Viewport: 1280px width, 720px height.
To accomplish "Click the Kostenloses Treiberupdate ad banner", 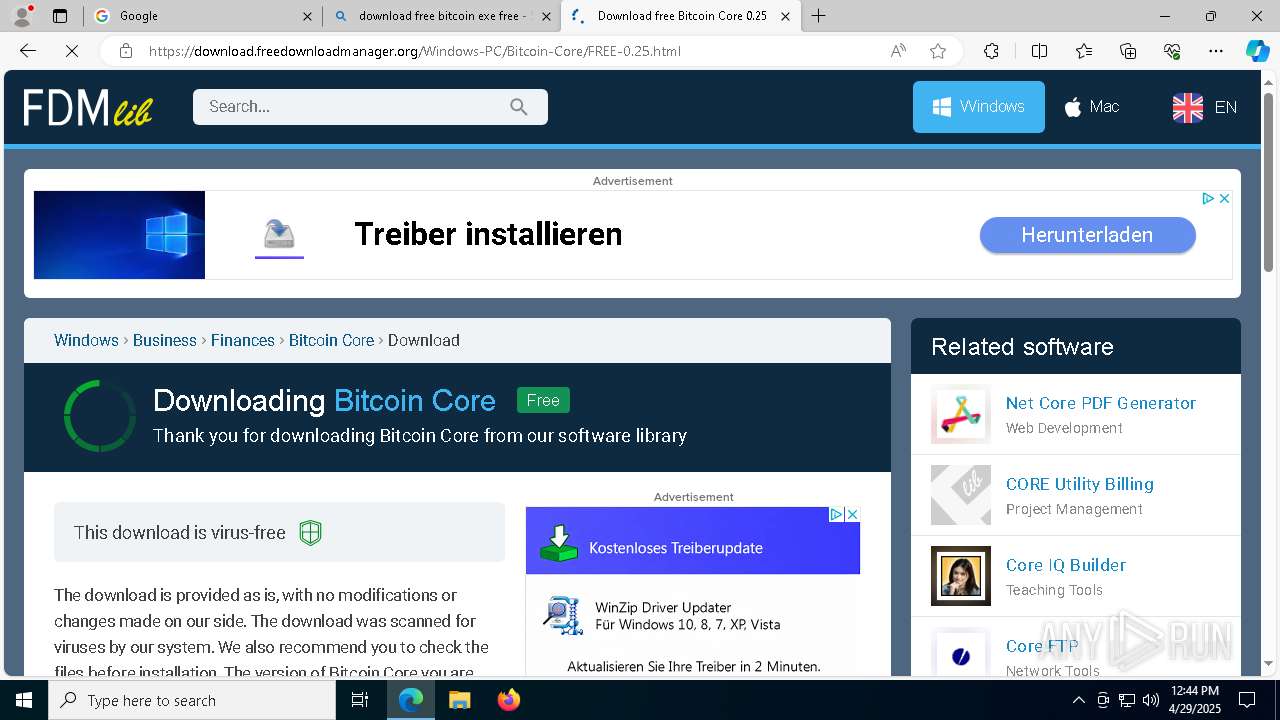I will [x=693, y=541].
